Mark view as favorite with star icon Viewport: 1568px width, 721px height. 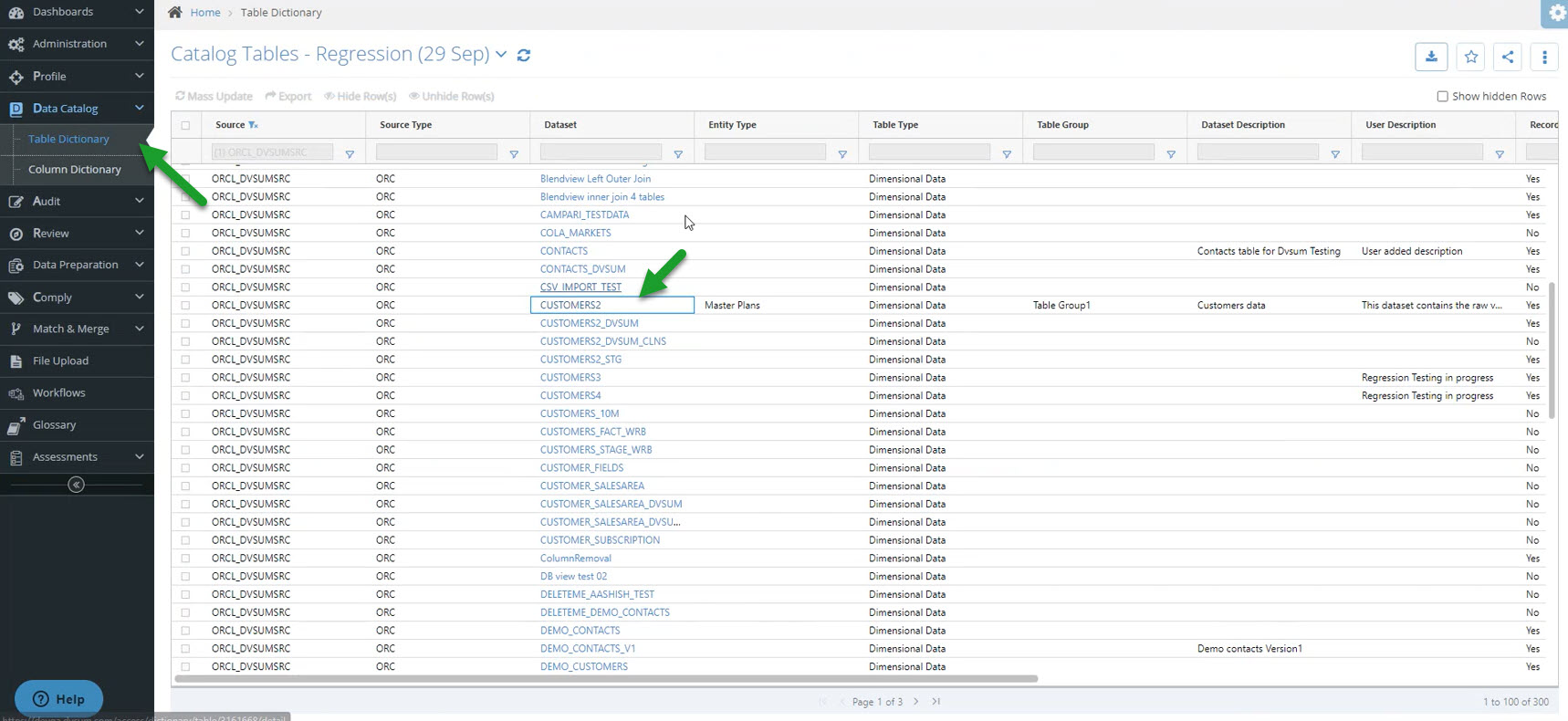coord(1471,57)
